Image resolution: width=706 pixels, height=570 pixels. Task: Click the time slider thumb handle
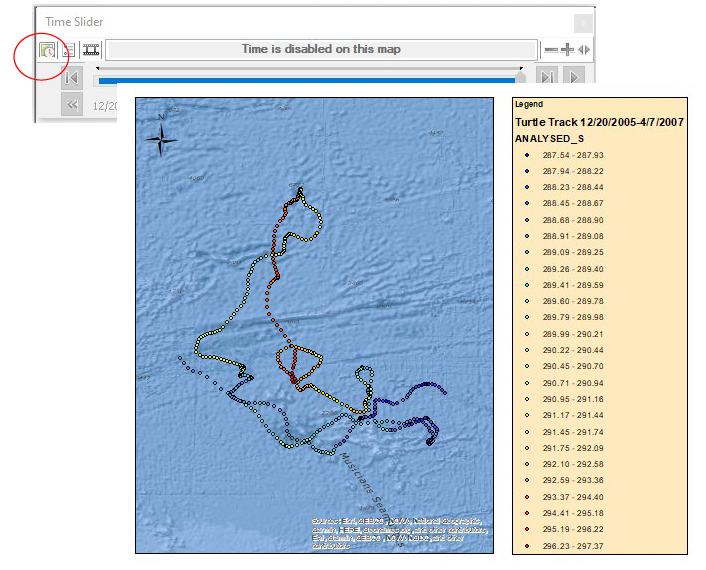(x=521, y=76)
